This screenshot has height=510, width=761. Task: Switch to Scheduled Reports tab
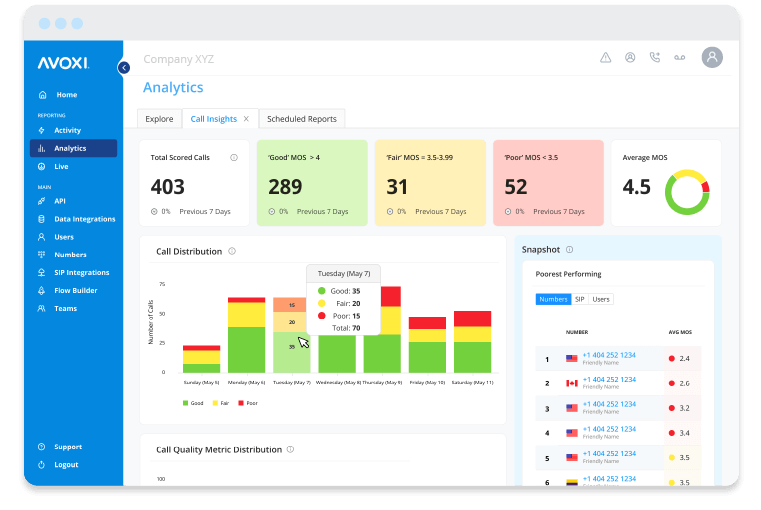302,119
